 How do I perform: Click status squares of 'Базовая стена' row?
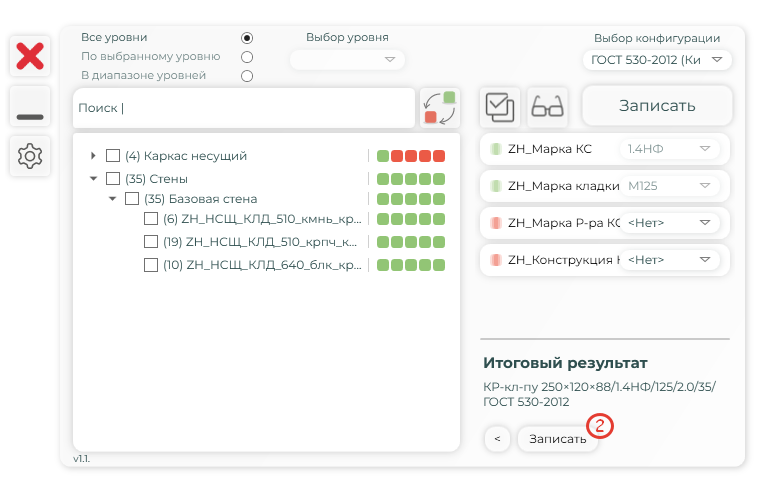[x=411, y=198]
